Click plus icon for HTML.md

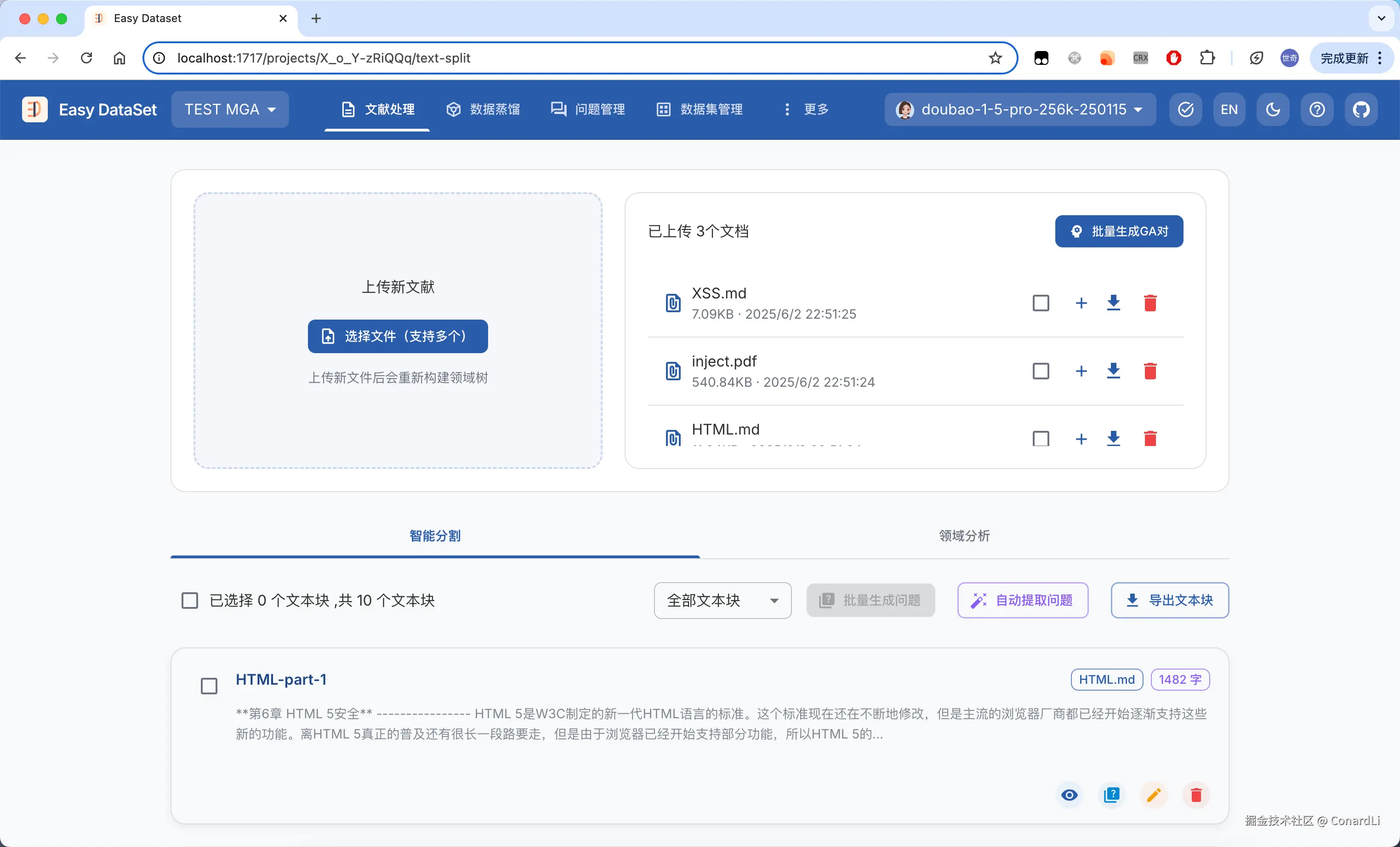click(x=1081, y=439)
